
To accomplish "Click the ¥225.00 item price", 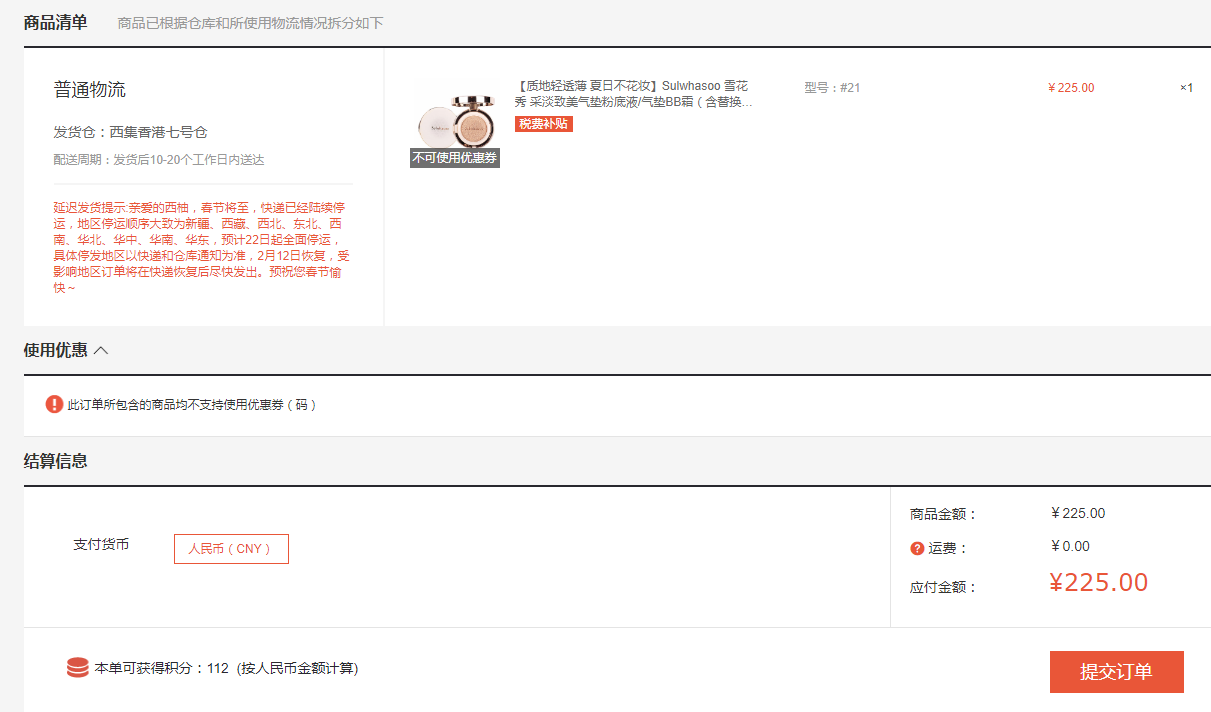I will click(x=1071, y=88).
